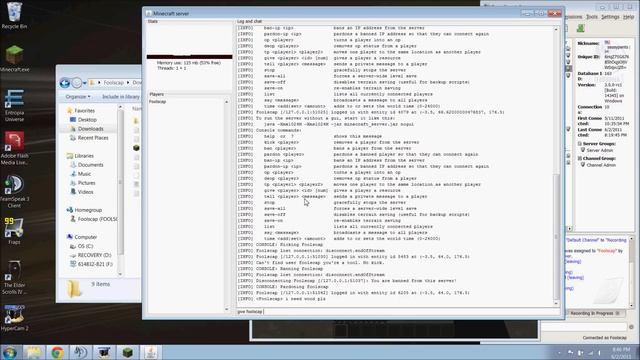This screenshot has width=640, height=360.
Task: Click Server Admin group in TeamSpeak info
Action: point(599,151)
